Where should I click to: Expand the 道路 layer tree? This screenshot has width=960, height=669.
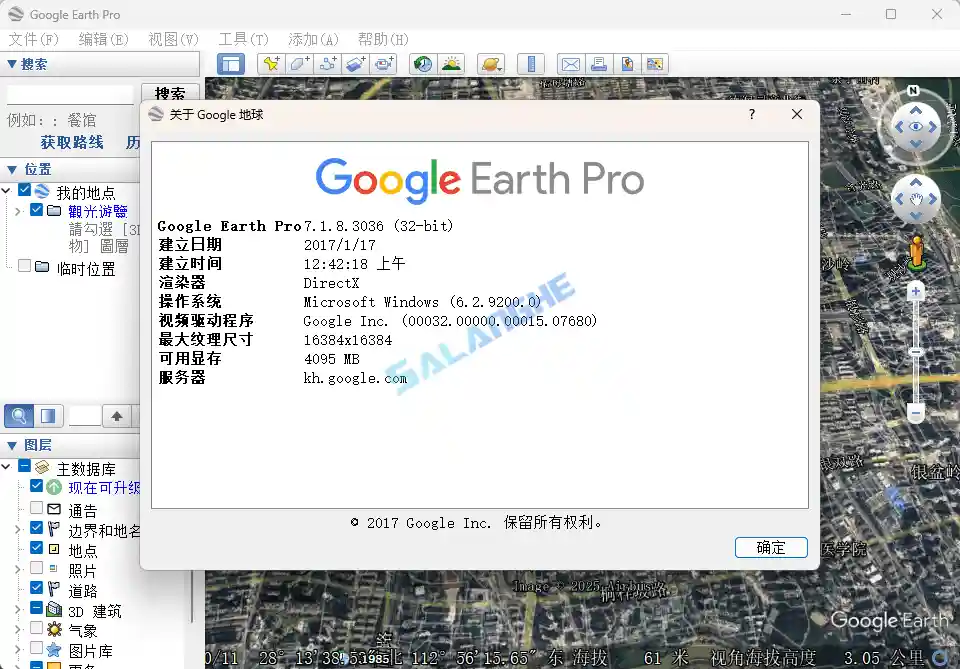tap(17, 590)
